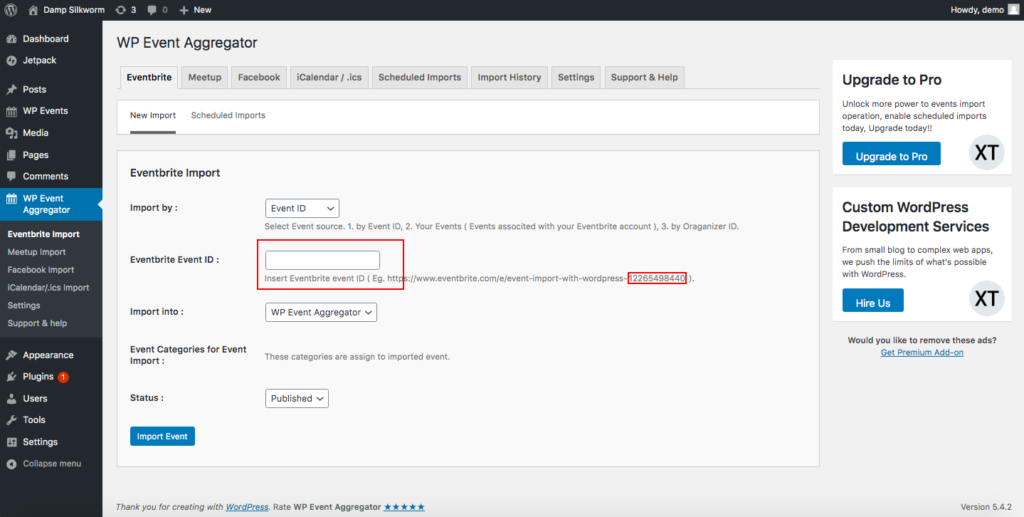The height and width of the screenshot is (517, 1024).
Task: Open the WordPress link in footer
Action: click(247, 507)
